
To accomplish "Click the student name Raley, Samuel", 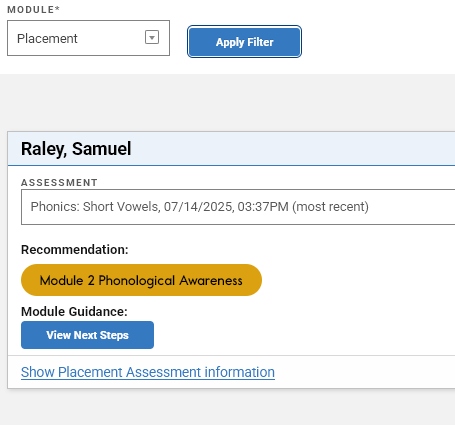I will (76, 149).
